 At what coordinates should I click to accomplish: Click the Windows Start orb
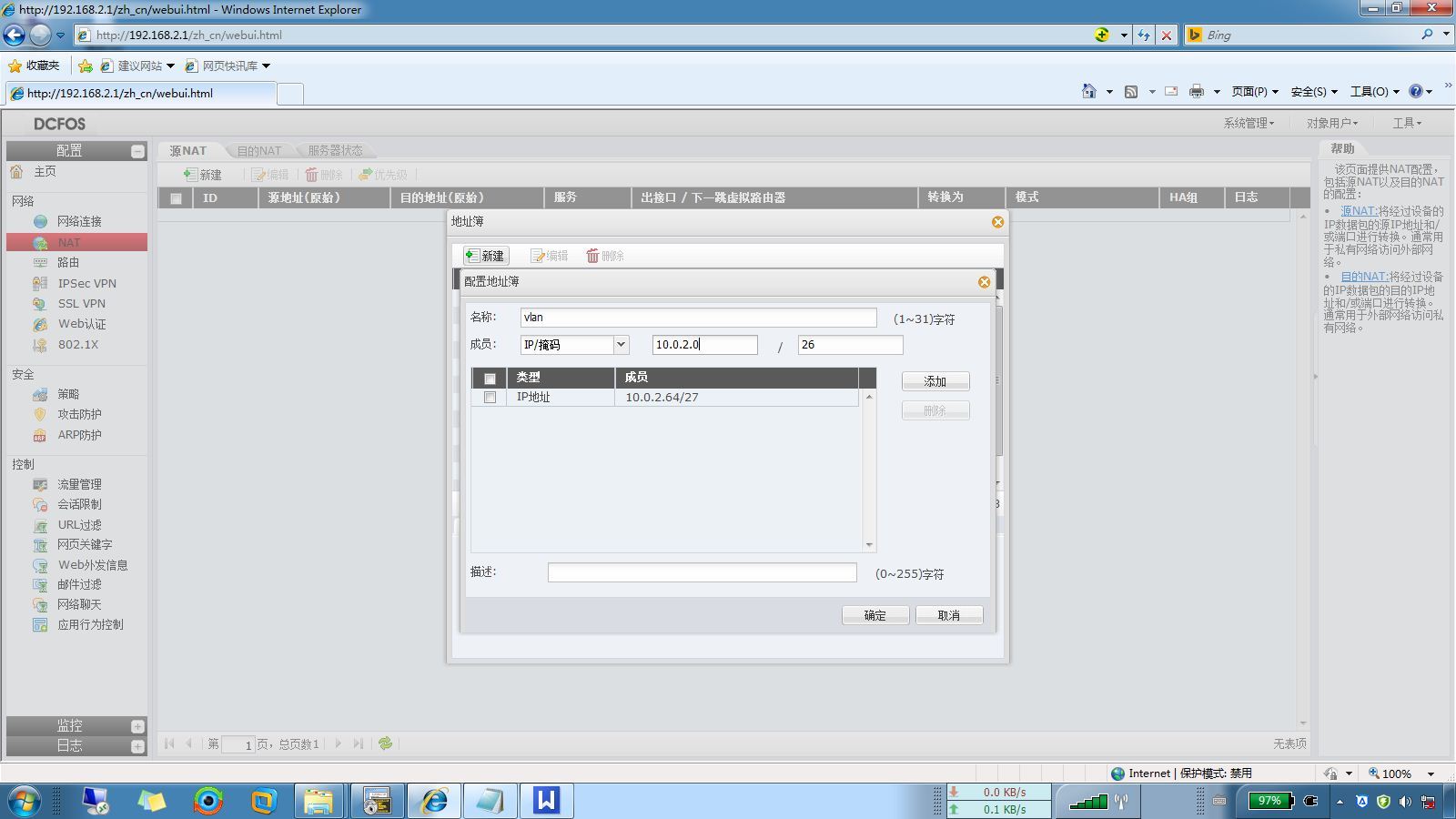click(25, 800)
